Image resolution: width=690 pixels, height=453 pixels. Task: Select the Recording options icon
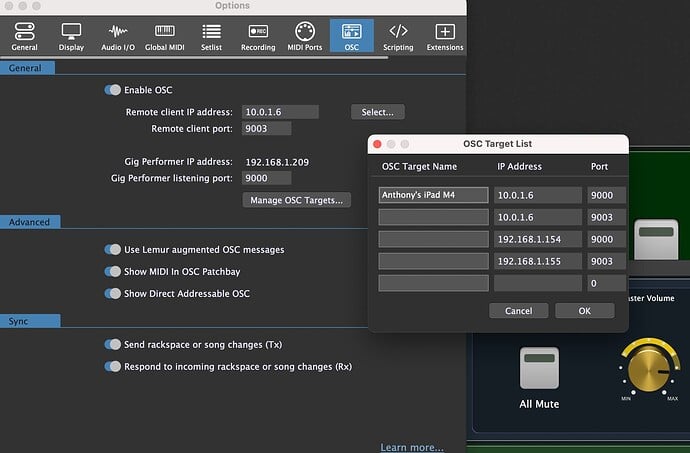click(258, 31)
